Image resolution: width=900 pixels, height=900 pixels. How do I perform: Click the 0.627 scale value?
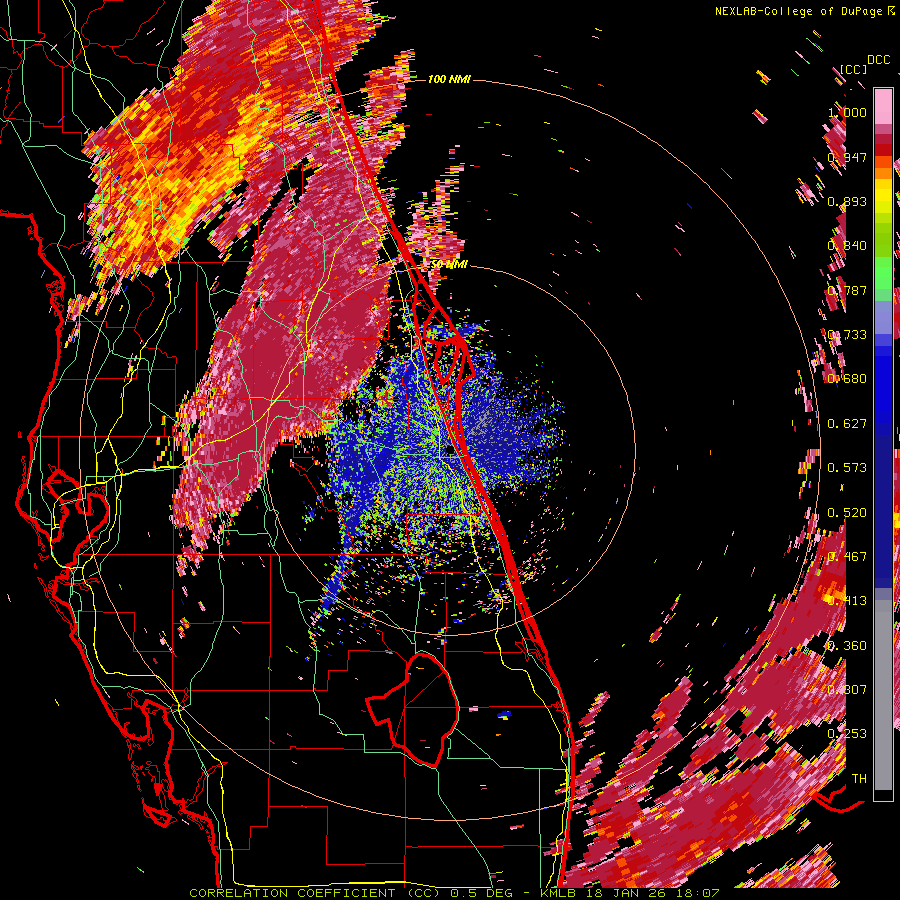(x=847, y=424)
